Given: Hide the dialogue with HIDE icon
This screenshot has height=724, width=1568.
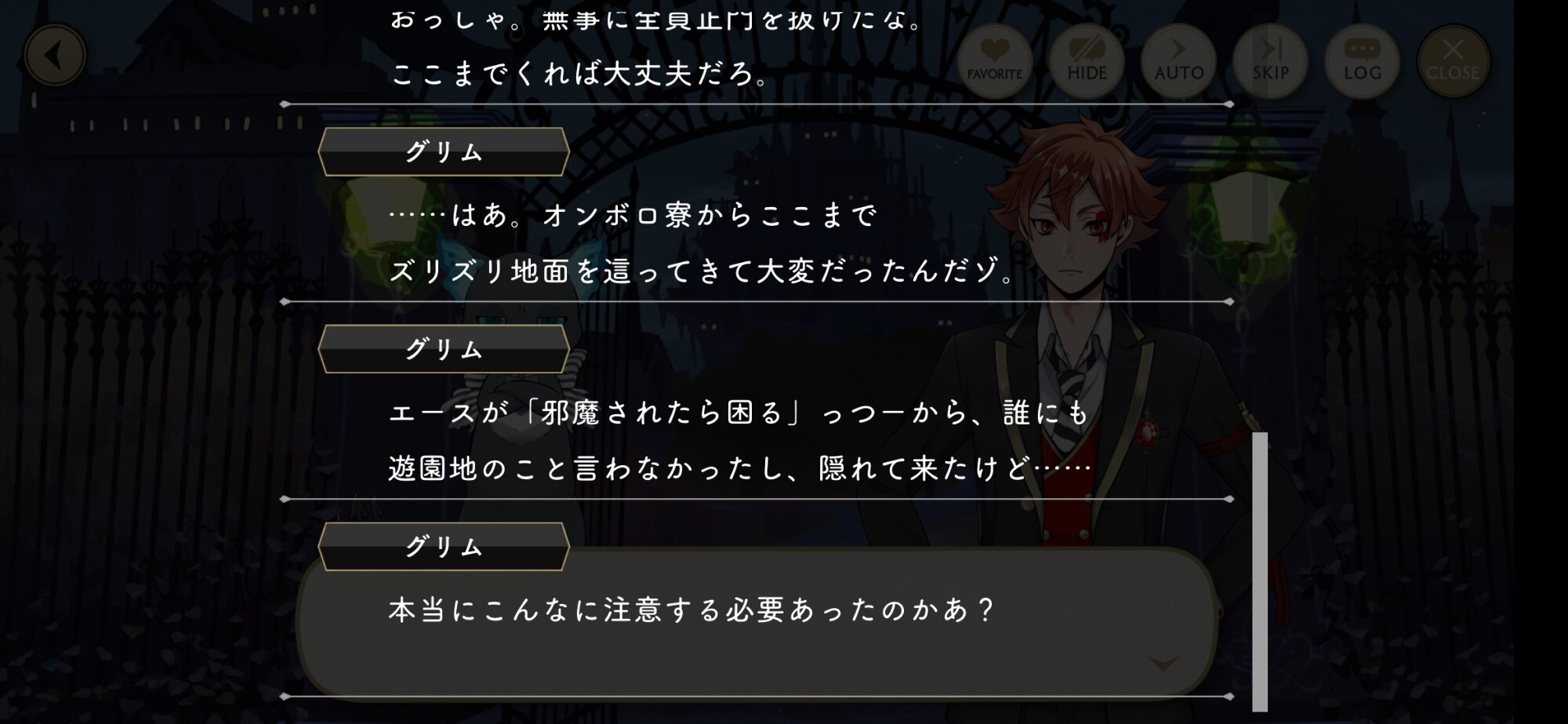Looking at the screenshot, I should click(x=1087, y=60).
